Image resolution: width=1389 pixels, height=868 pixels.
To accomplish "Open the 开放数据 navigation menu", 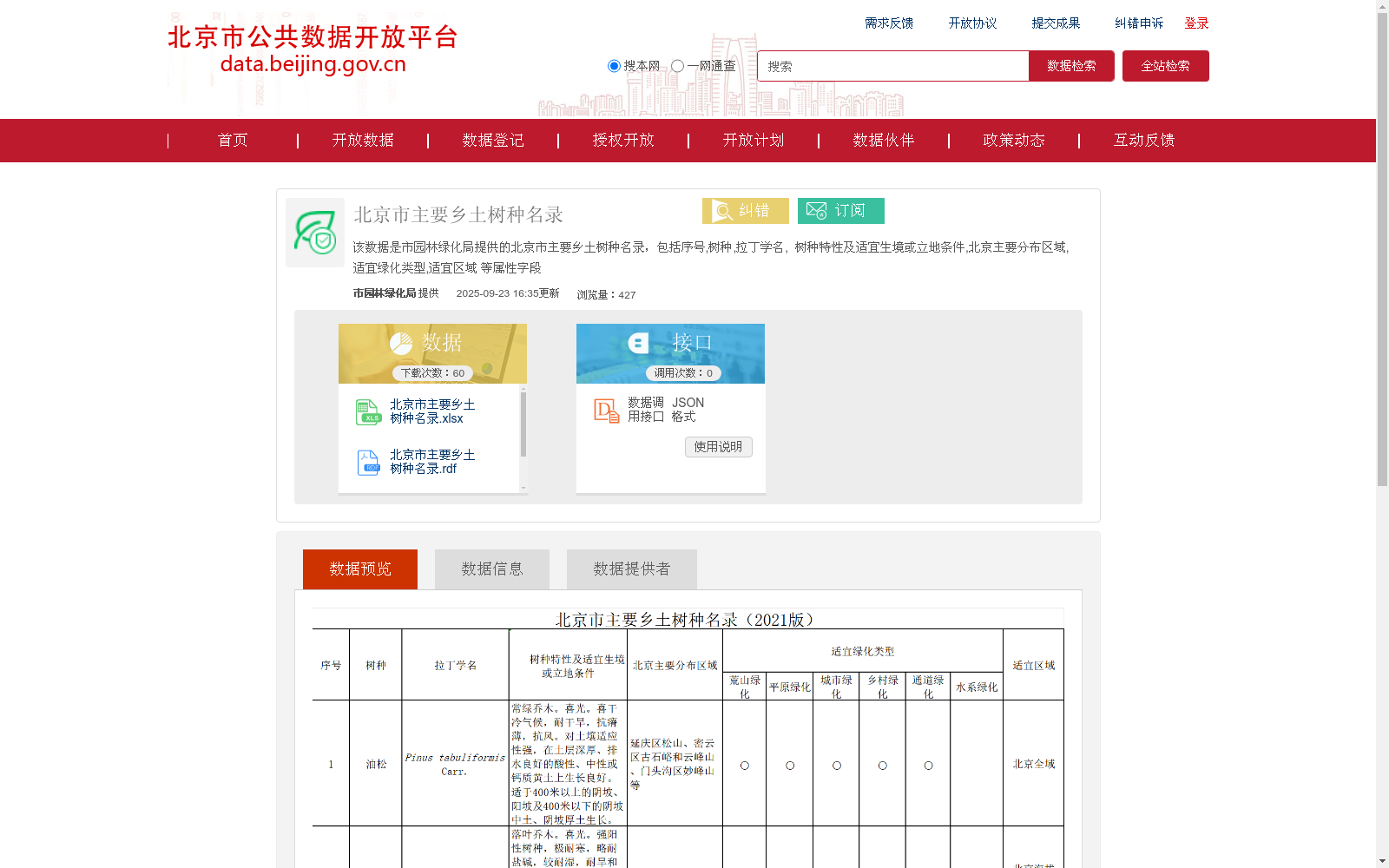I will click(362, 140).
